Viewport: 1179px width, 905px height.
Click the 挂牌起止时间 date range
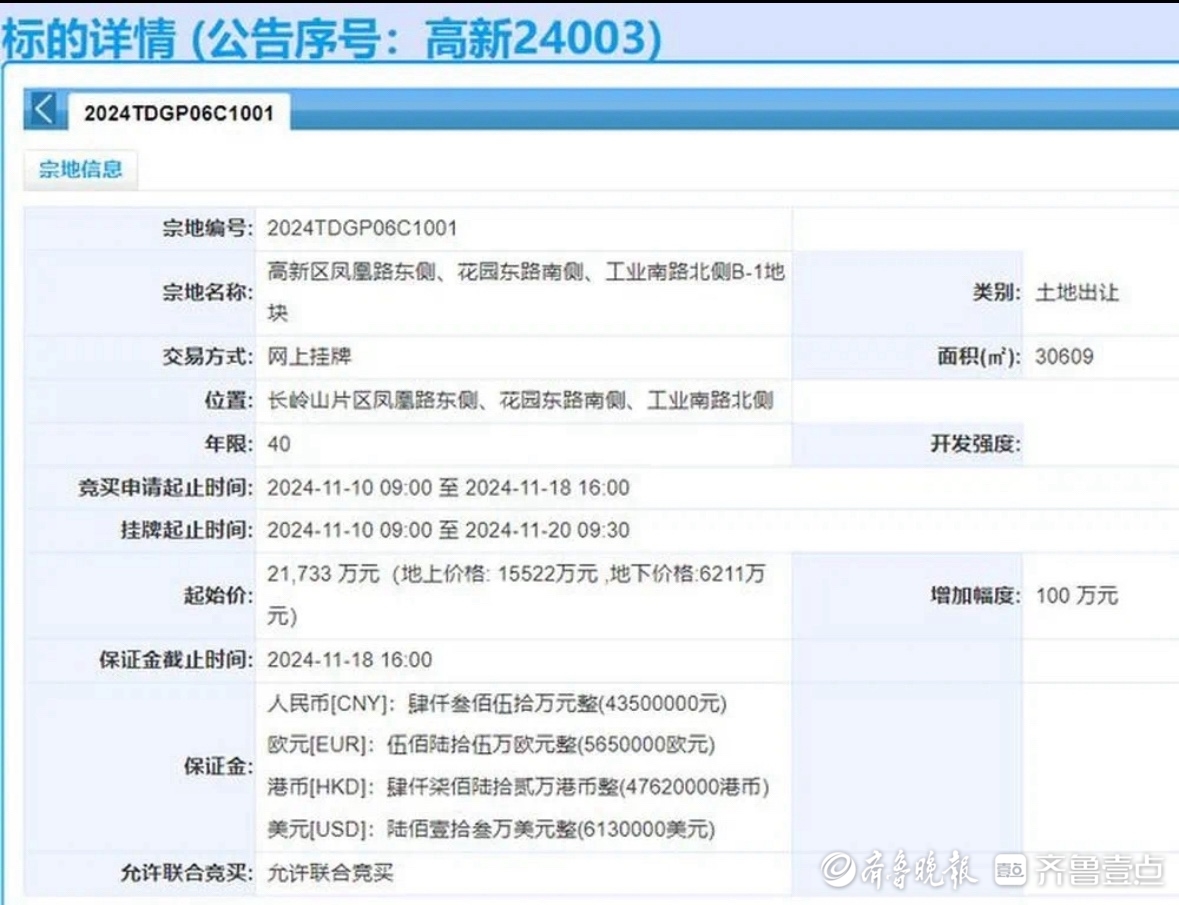[x=448, y=530]
